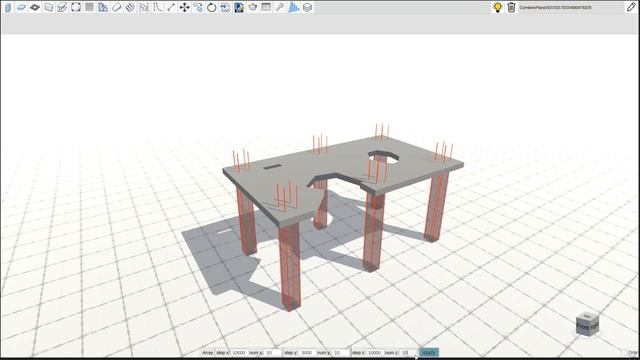Select the gray grid mesh tool
This screenshot has height=360, width=640.
point(89,7)
